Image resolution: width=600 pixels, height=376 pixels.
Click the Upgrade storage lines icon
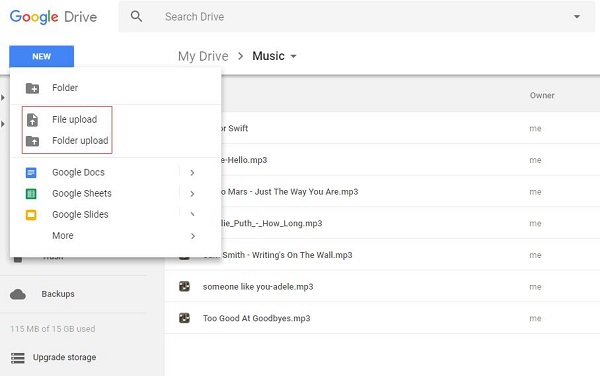[x=18, y=358]
